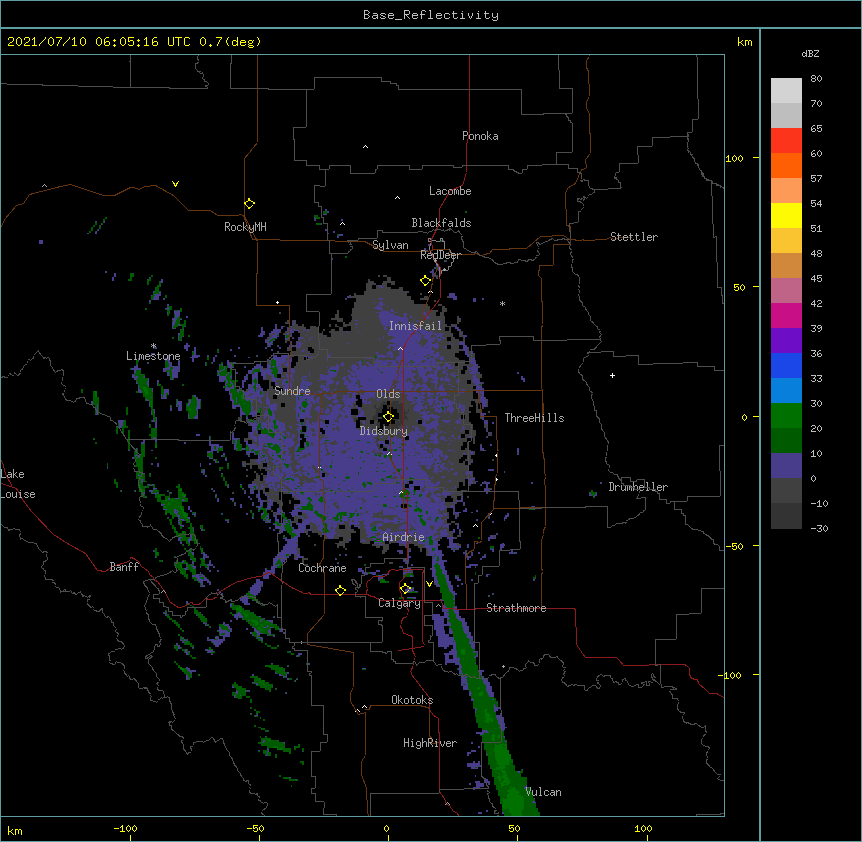Click the orange 57-60 dBZ legend swatch
This screenshot has height=842, width=862.
click(786, 165)
